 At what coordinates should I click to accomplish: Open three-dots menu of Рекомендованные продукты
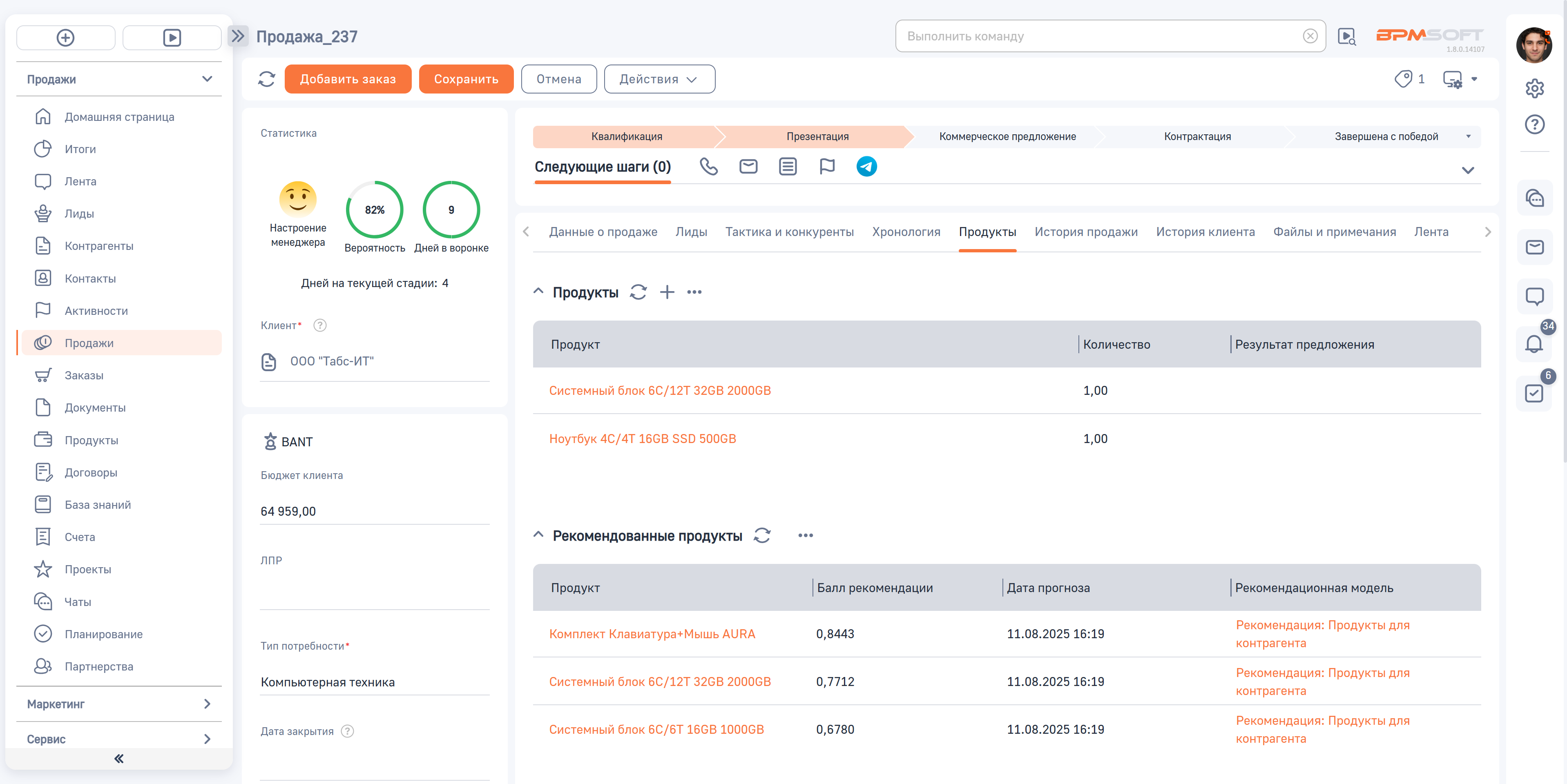pyautogui.click(x=806, y=535)
